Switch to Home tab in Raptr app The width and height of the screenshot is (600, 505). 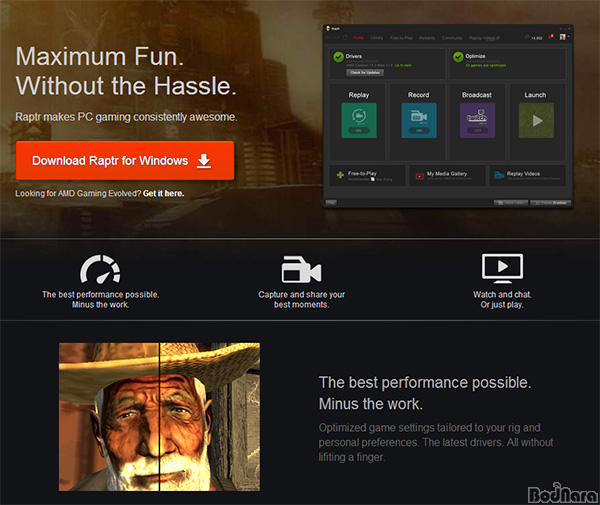click(x=359, y=38)
